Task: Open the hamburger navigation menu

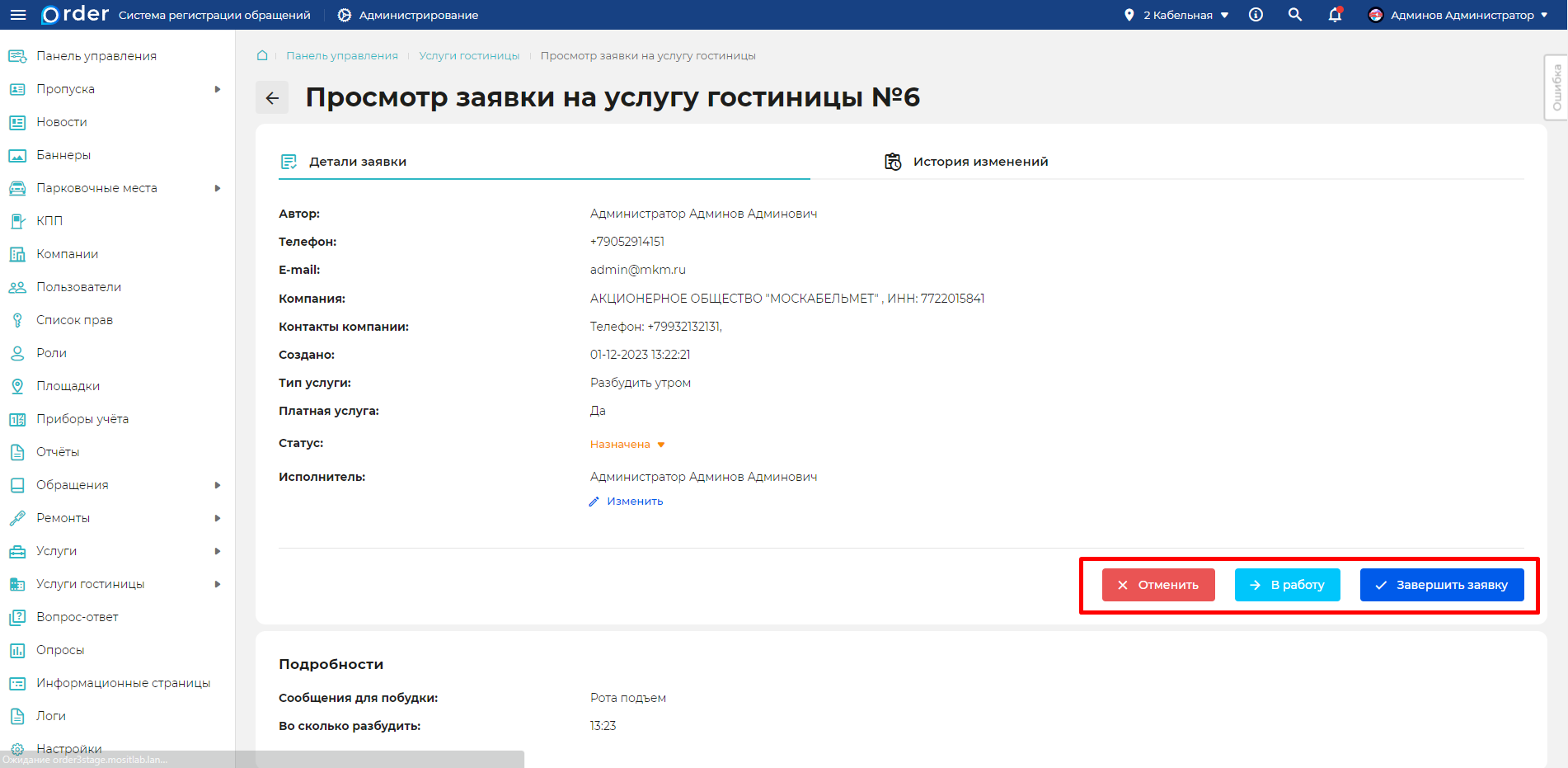Action: pos(18,14)
